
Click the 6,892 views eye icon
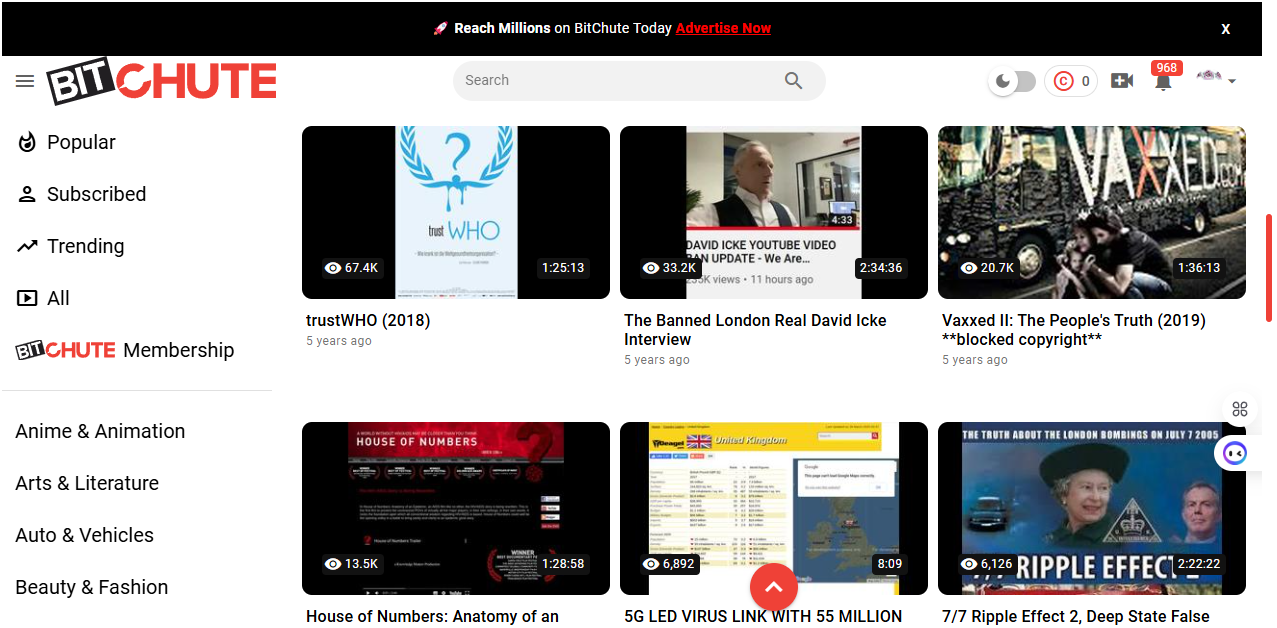click(x=652, y=564)
